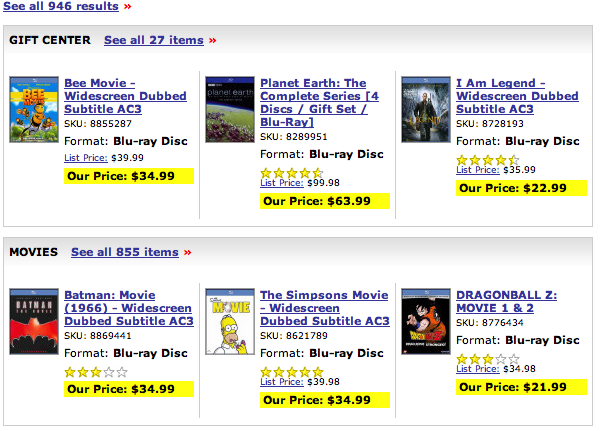Click the Dragonball Z cover image
The image size is (602, 431).
pyautogui.click(x=426, y=321)
